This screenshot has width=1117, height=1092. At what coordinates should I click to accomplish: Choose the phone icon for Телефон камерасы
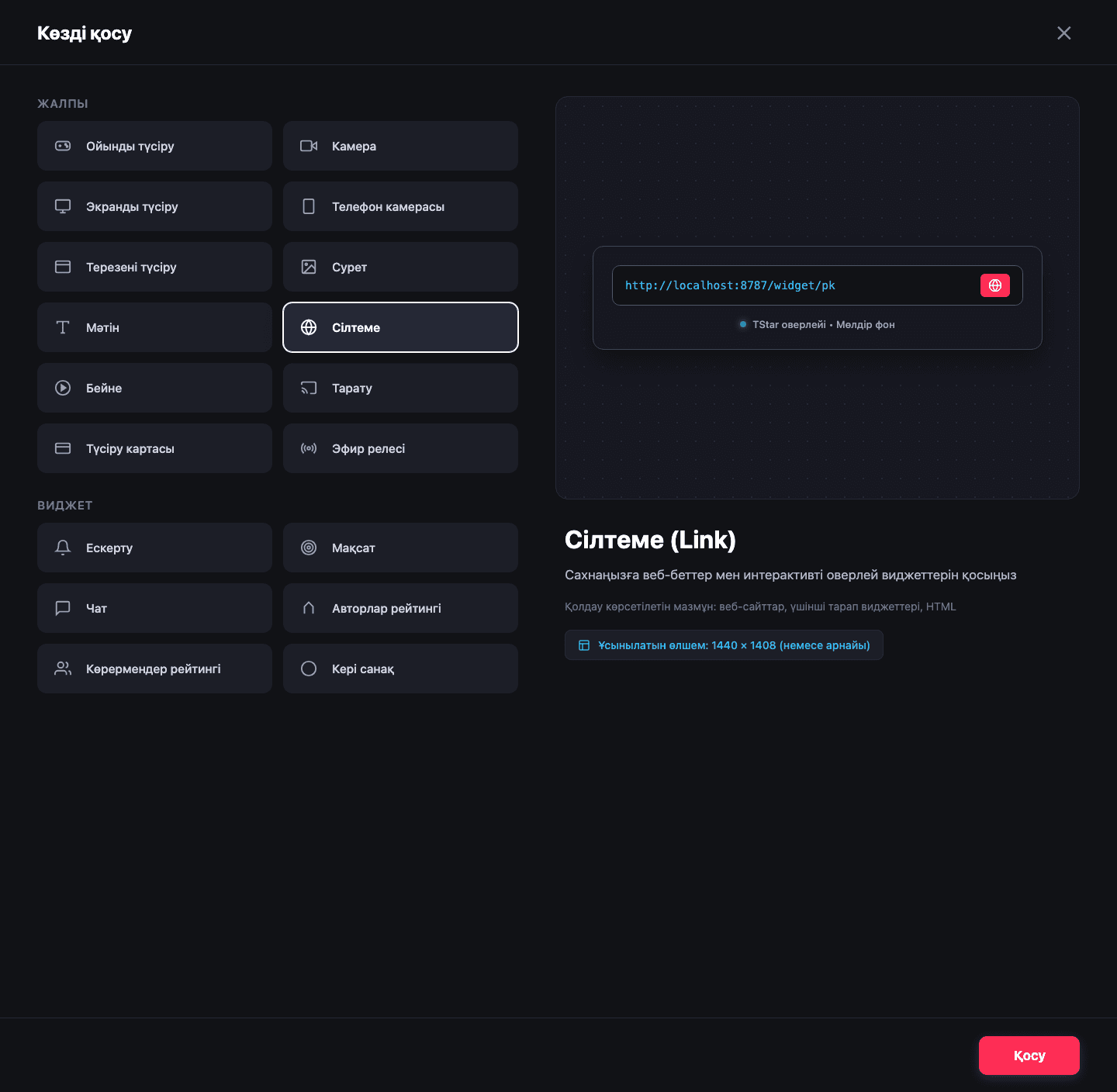coord(309,206)
